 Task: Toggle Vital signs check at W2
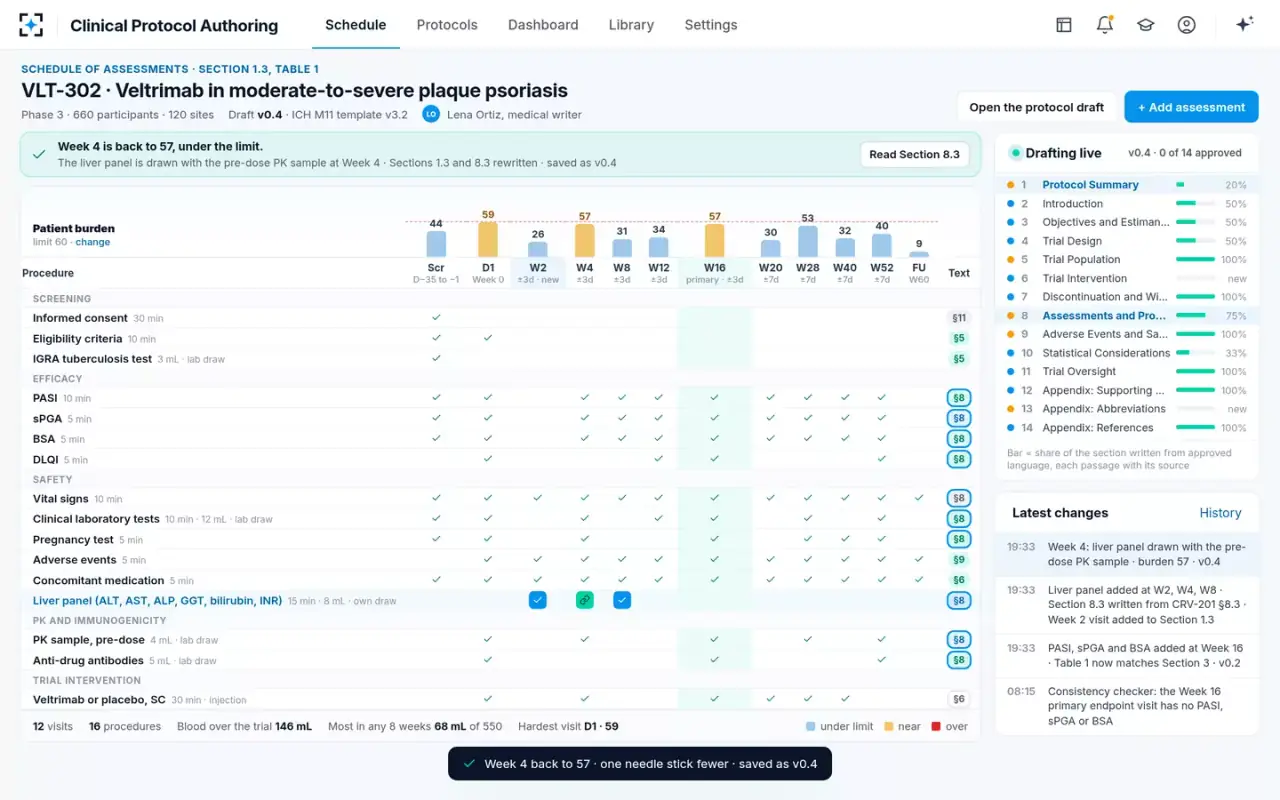(x=538, y=497)
